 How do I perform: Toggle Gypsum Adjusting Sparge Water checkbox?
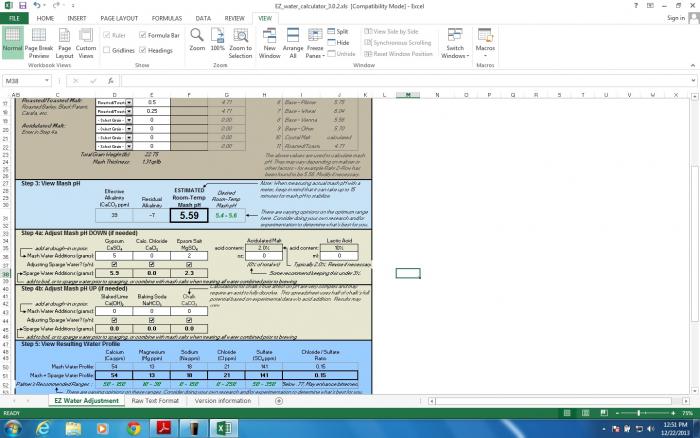click(114, 264)
